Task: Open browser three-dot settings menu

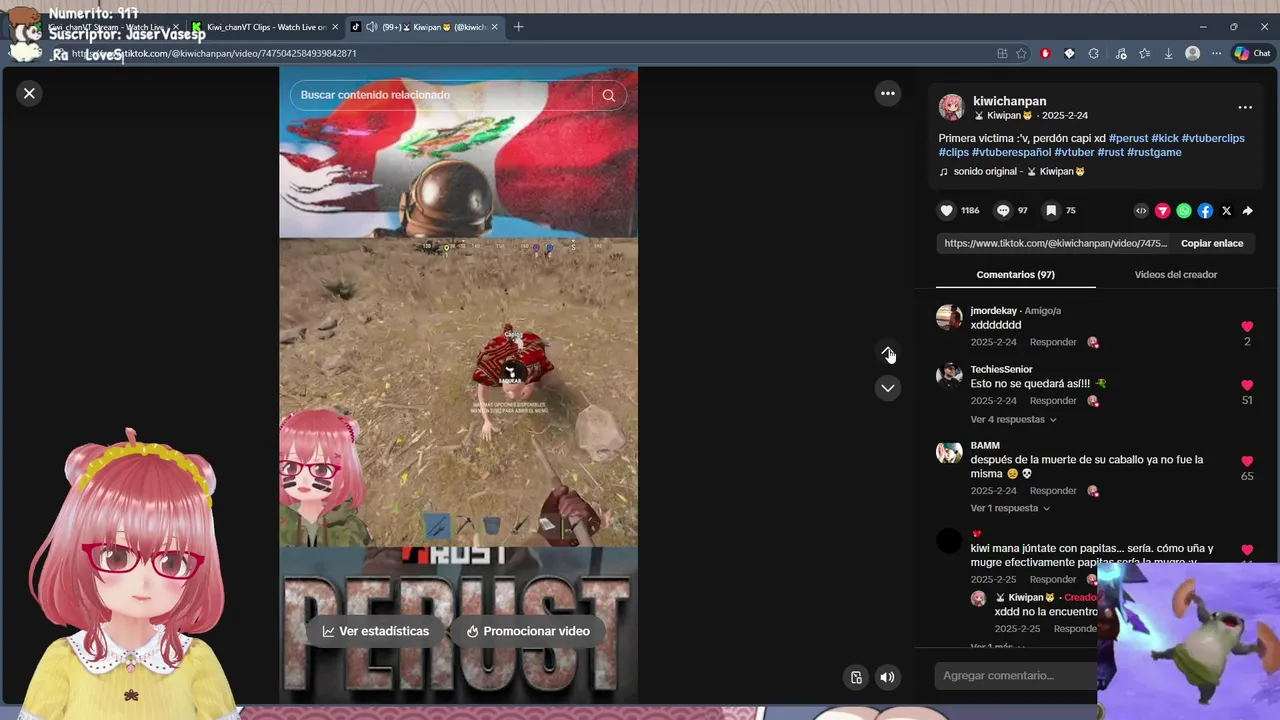Action: (x=1216, y=54)
